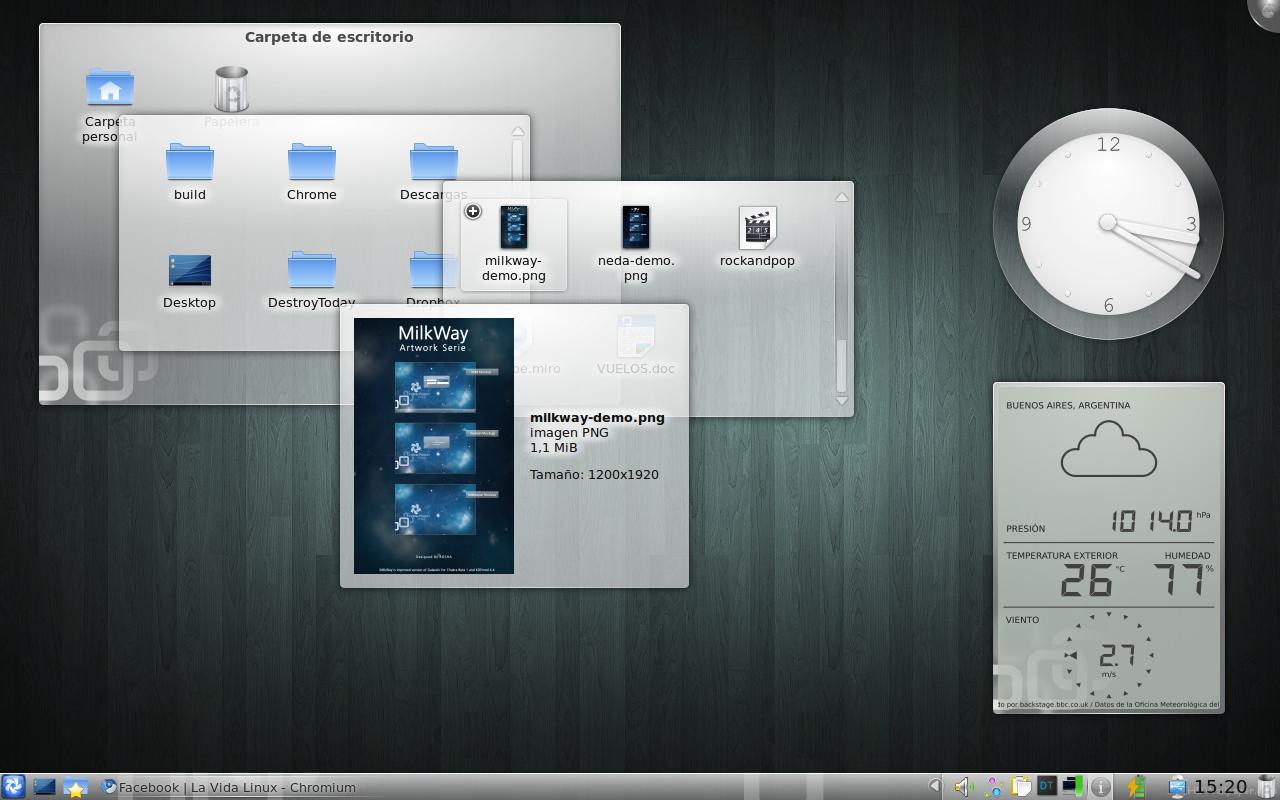Open the Desktop folder icon
This screenshot has width=1280, height=800.
point(190,270)
